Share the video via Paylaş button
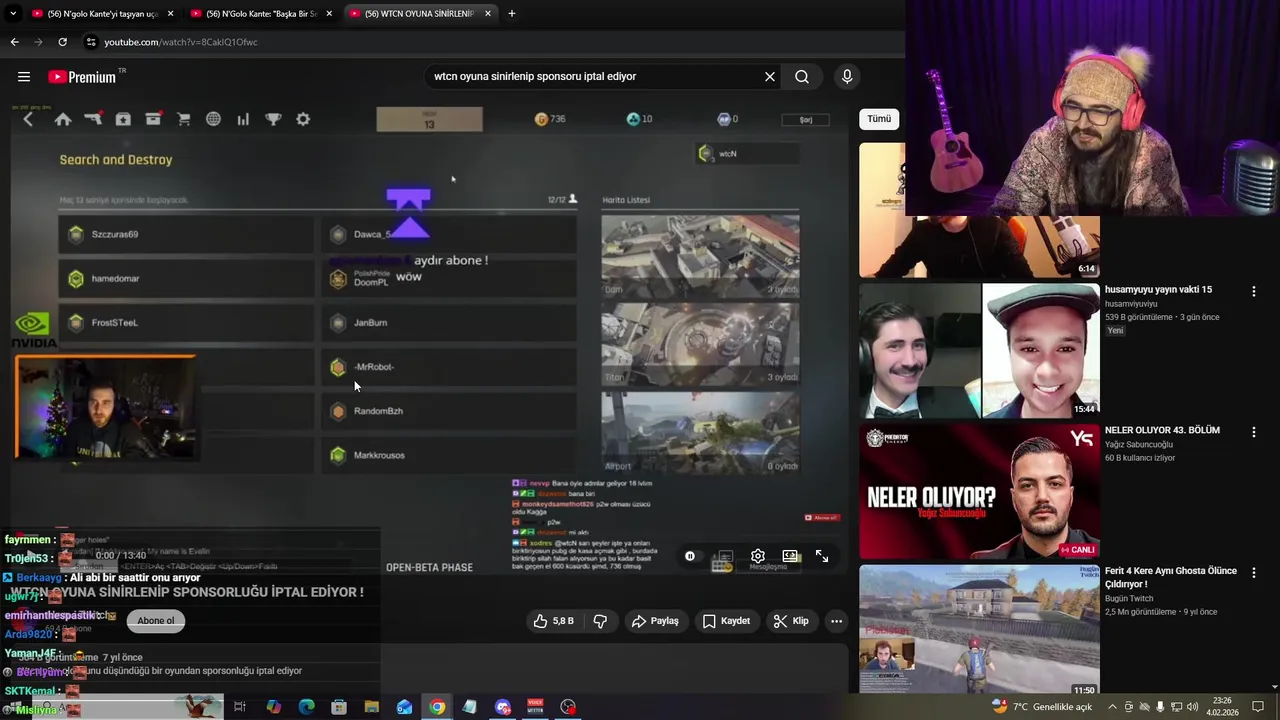1280x720 pixels. pos(655,621)
